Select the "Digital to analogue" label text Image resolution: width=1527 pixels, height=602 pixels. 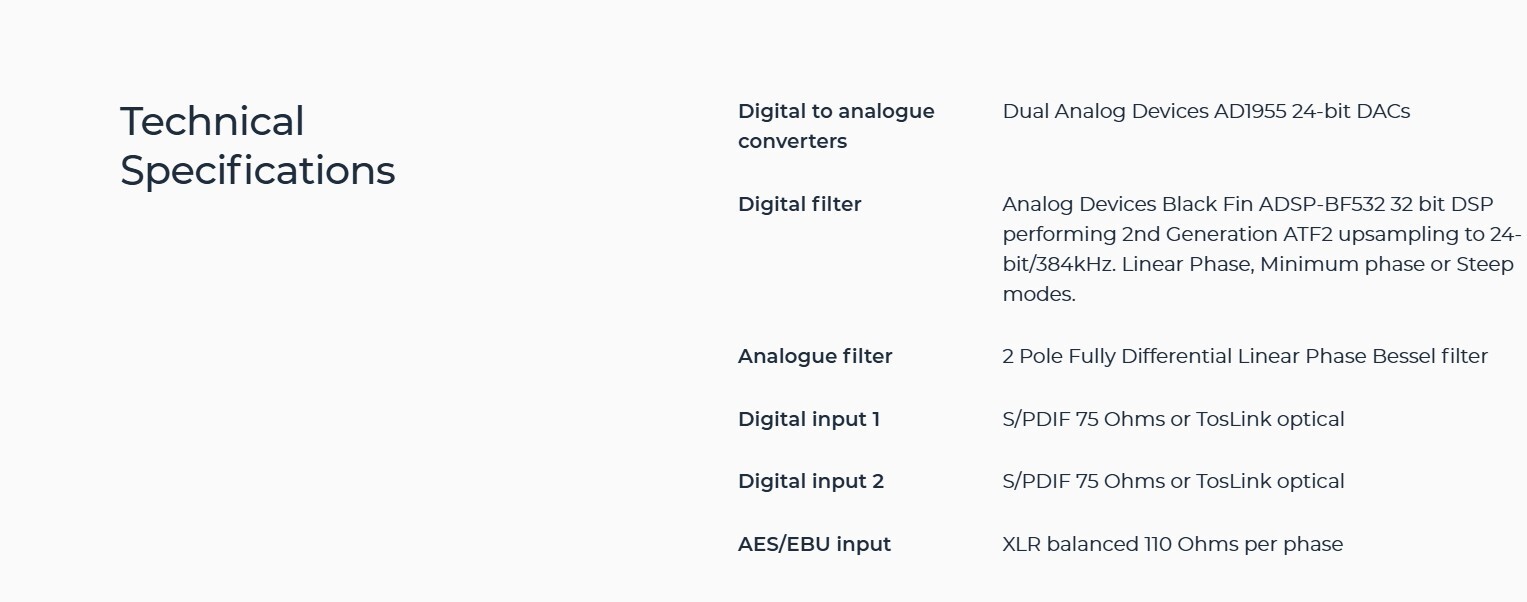pos(836,111)
